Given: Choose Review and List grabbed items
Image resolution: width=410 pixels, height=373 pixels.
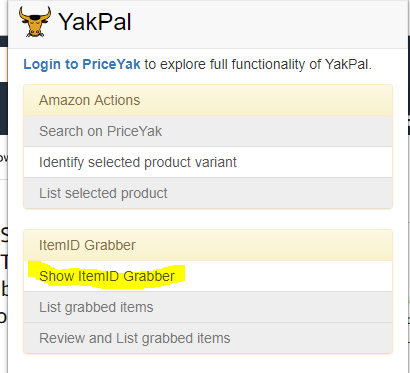Looking at the screenshot, I should point(208,338).
